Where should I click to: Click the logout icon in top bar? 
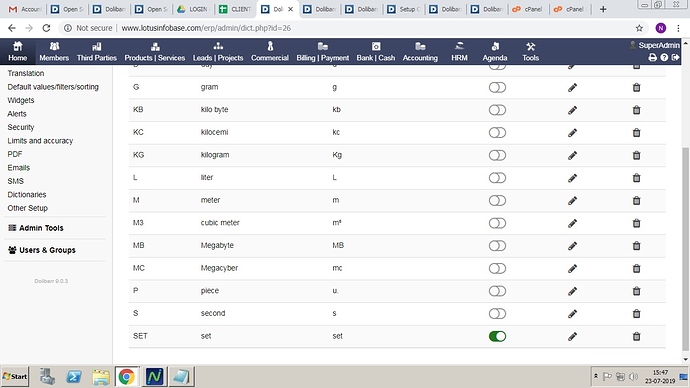675,58
